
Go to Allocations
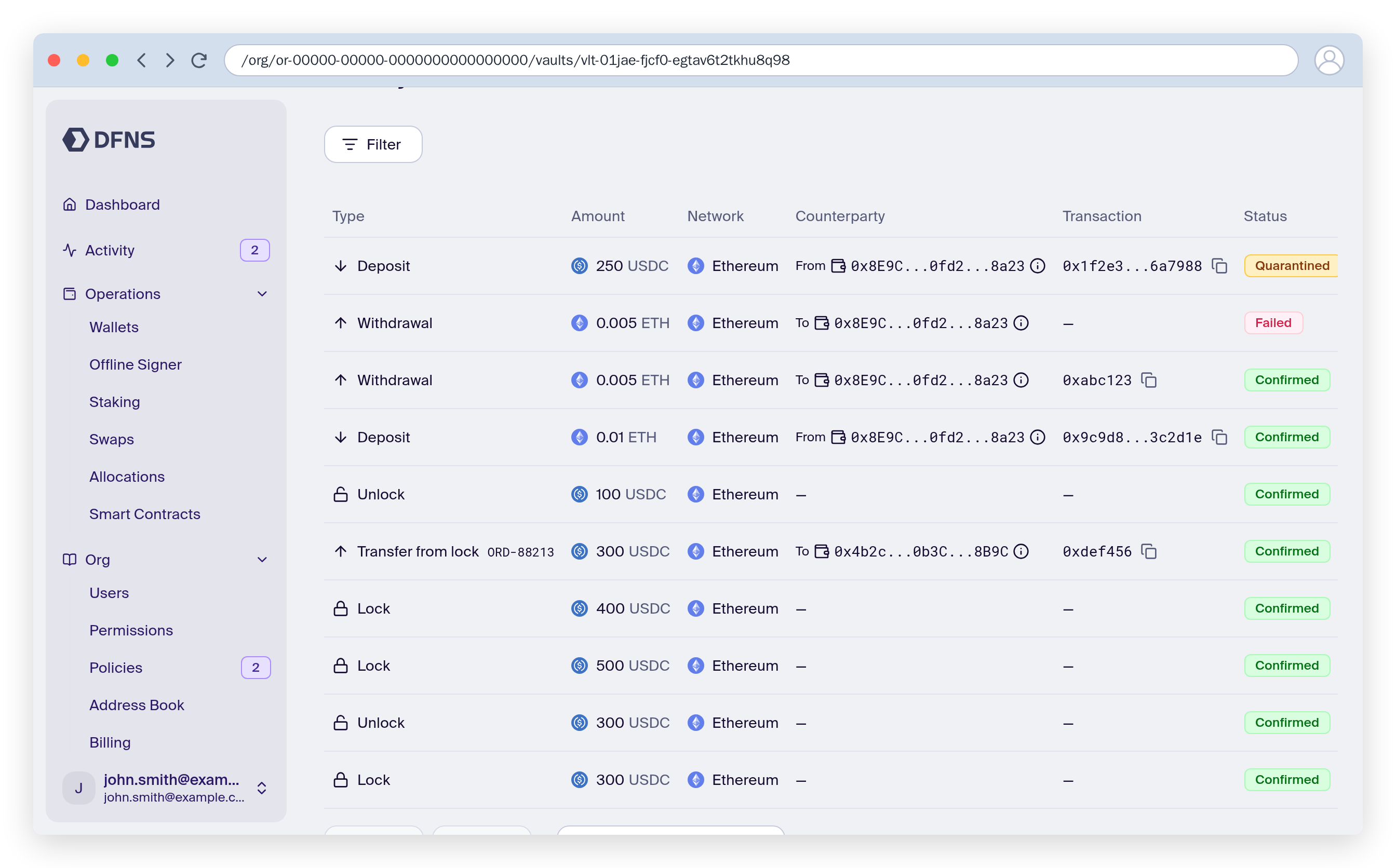click(127, 477)
